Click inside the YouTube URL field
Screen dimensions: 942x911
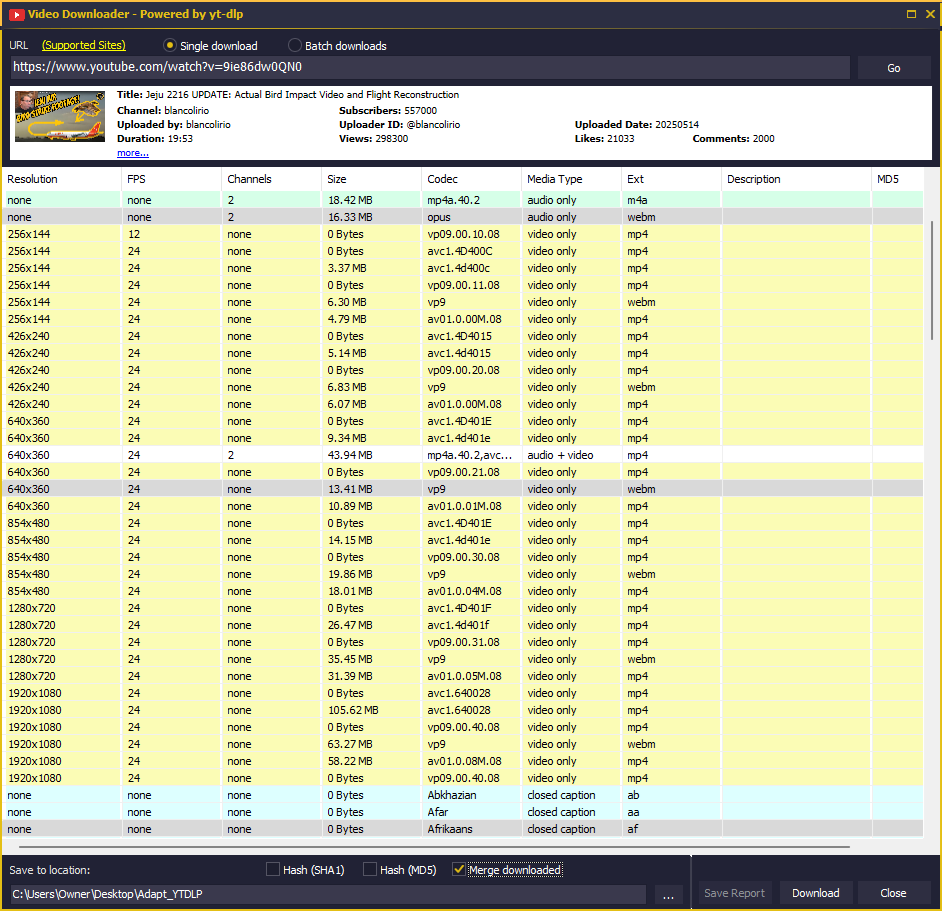(430, 67)
